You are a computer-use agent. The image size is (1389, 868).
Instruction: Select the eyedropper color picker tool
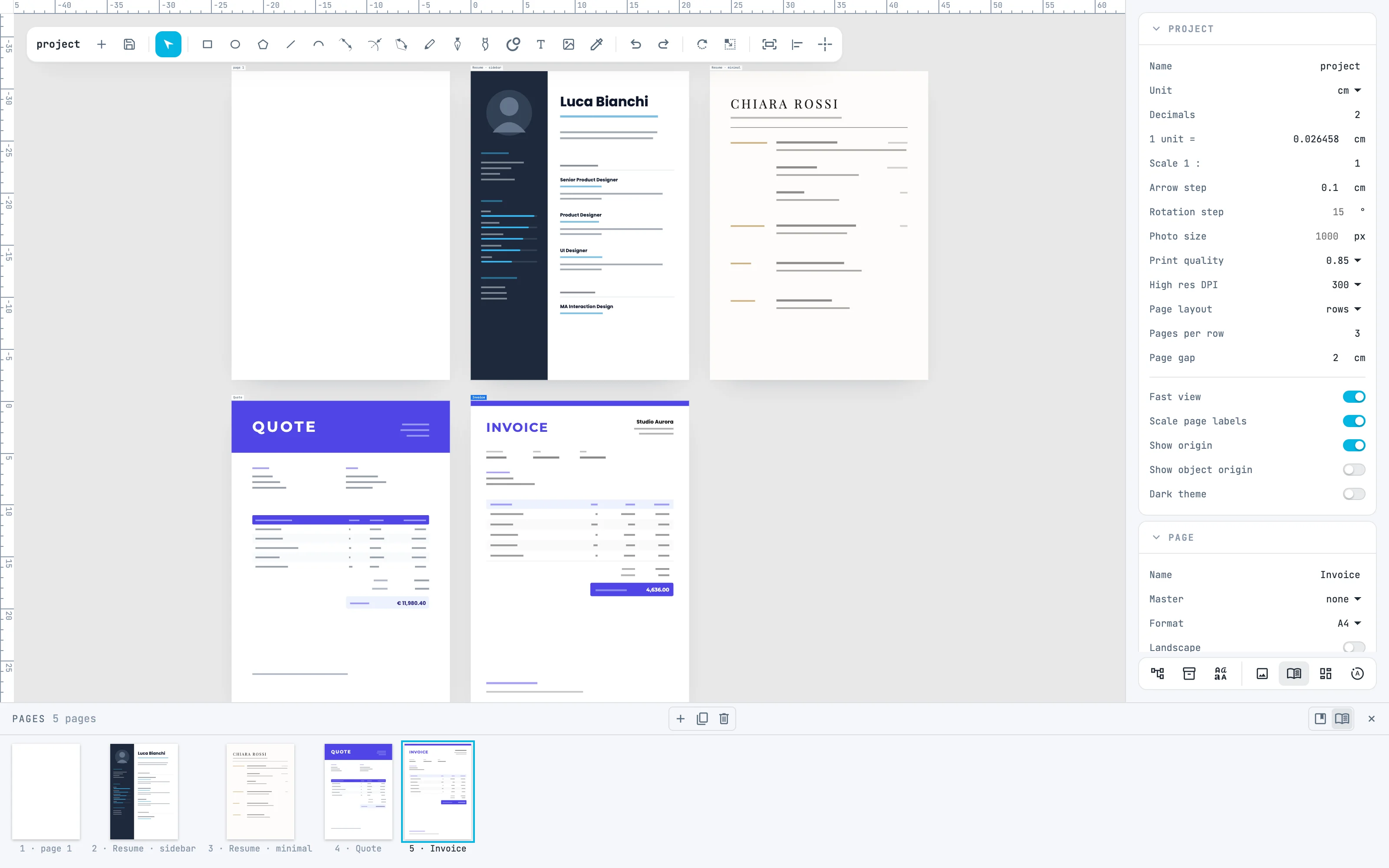pyautogui.click(x=596, y=44)
